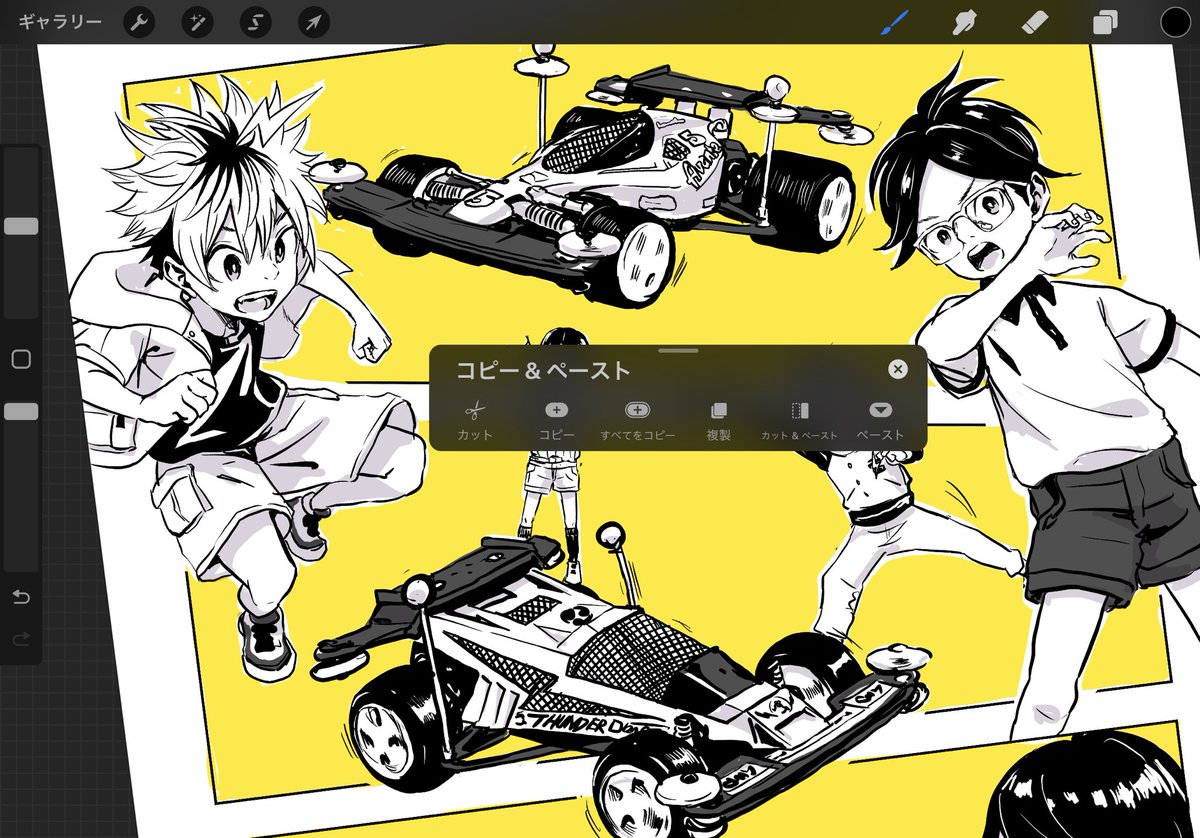Open the ギャラリー gallery
The image size is (1200, 838).
[60, 21]
